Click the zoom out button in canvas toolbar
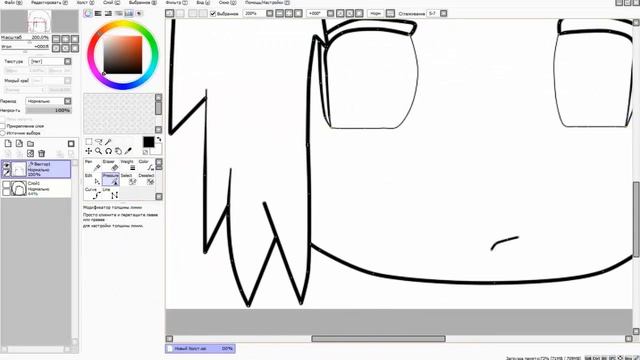640x360 pixels. pyautogui.click(x=280, y=13)
